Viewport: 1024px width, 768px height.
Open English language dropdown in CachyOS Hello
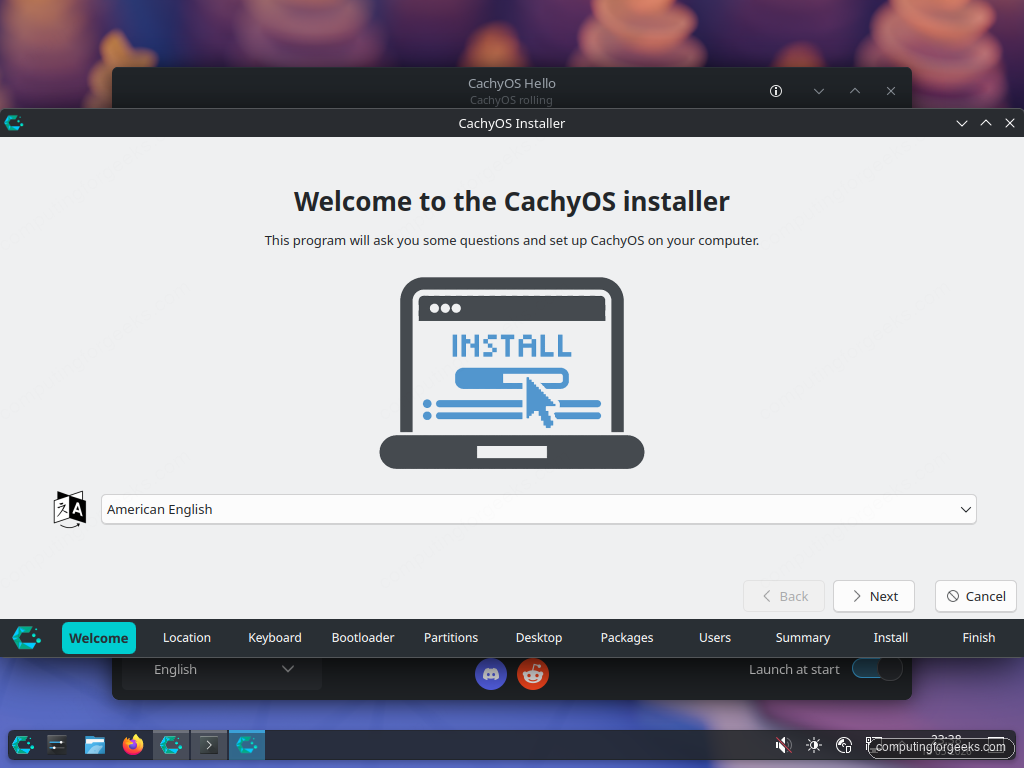point(222,670)
